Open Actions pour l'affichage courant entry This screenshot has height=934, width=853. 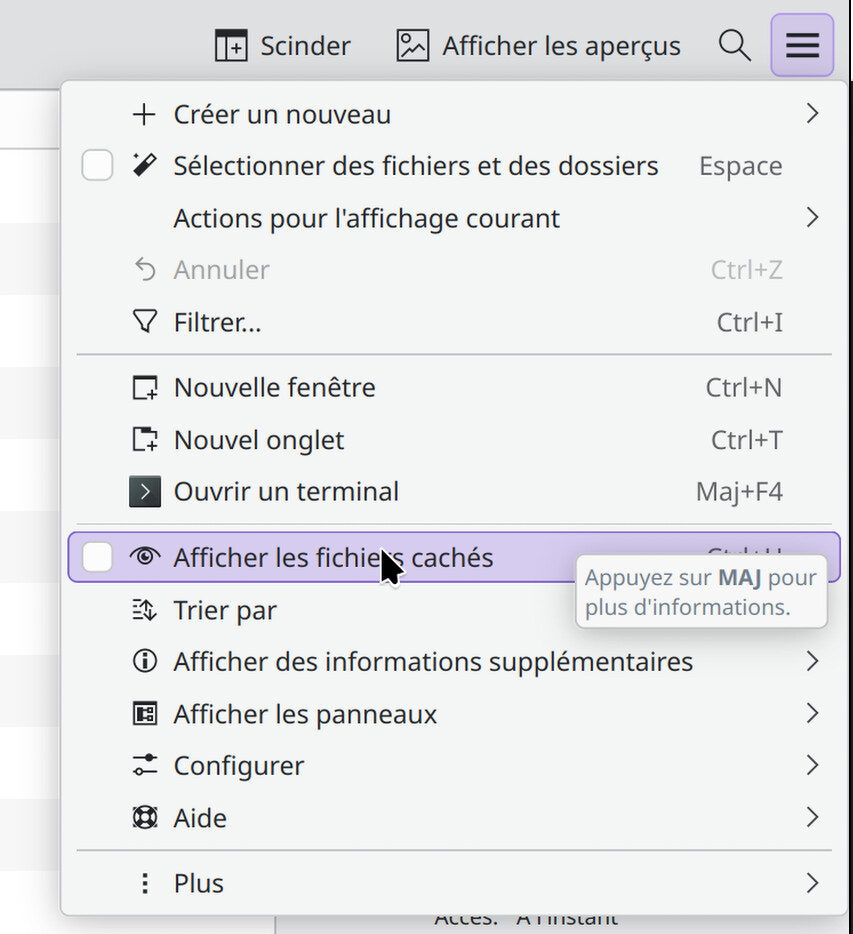(454, 218)
